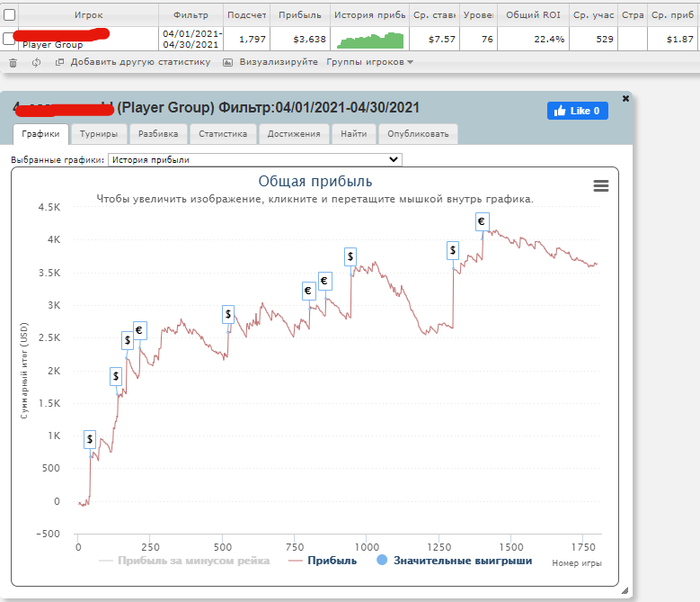The height and width of the screenshot is (602, 700).
Task: Toggle Значительные выигрыши legend series
Action: coord(454,560)
